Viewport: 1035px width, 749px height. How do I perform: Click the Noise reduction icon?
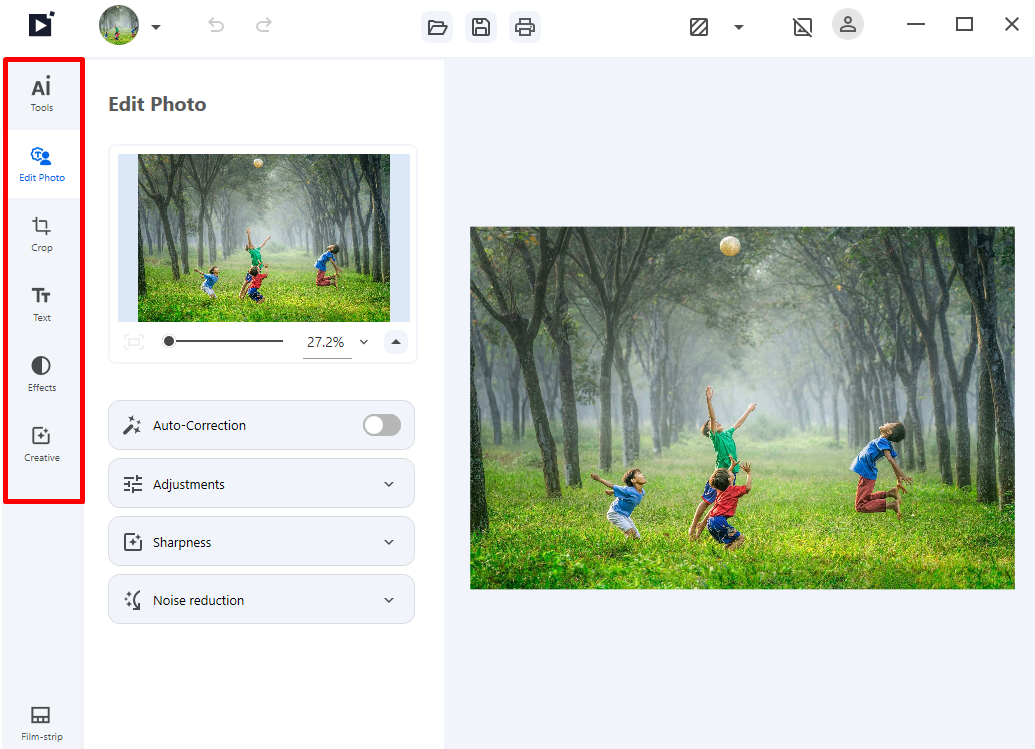pyautogui.click(x=133, y=600)
